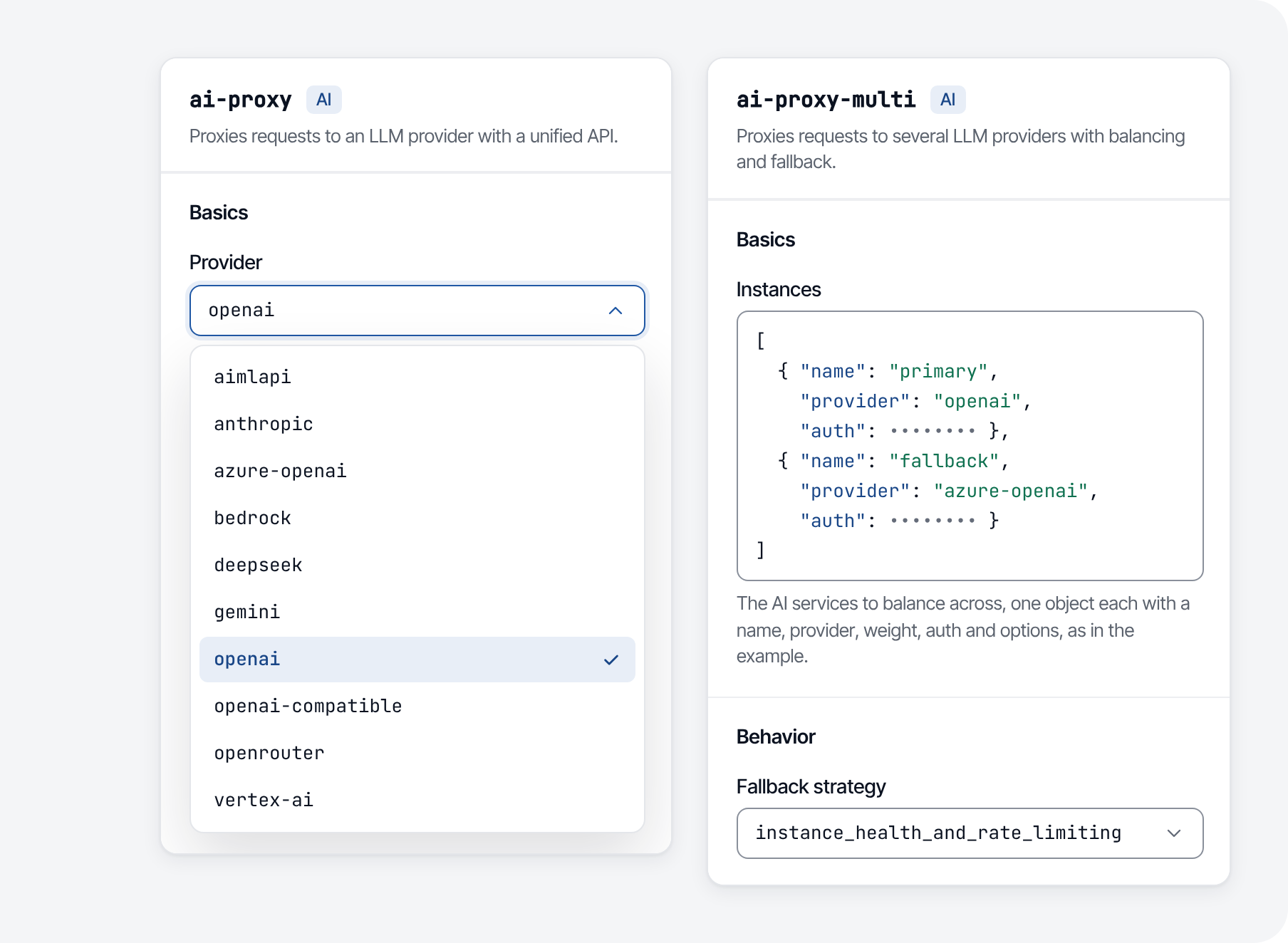This screenshot has width=1288, height=943.
Task: Choose deepseek from the dropdown list
Action: tap(417, 565)
